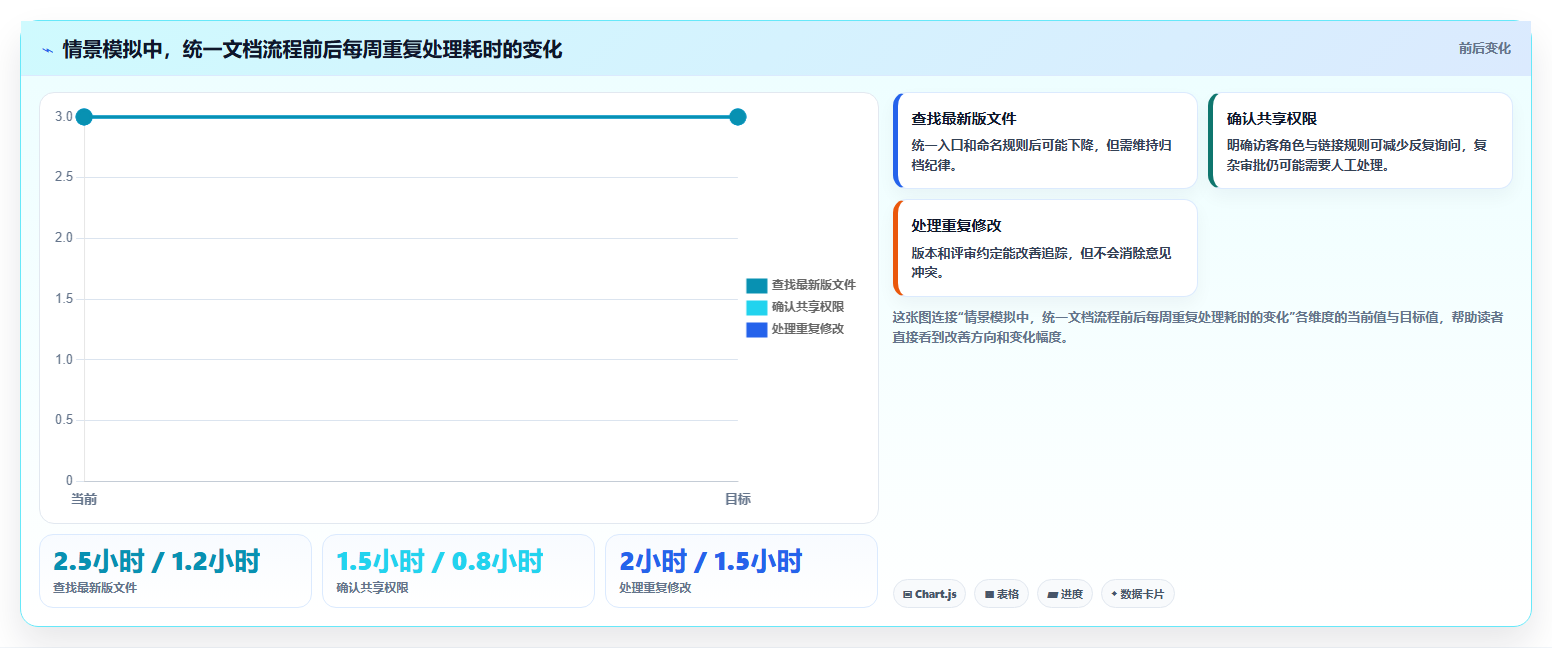Click the 查找最新版文件 legend label
1552x648 pixels.
click(814, 285)
